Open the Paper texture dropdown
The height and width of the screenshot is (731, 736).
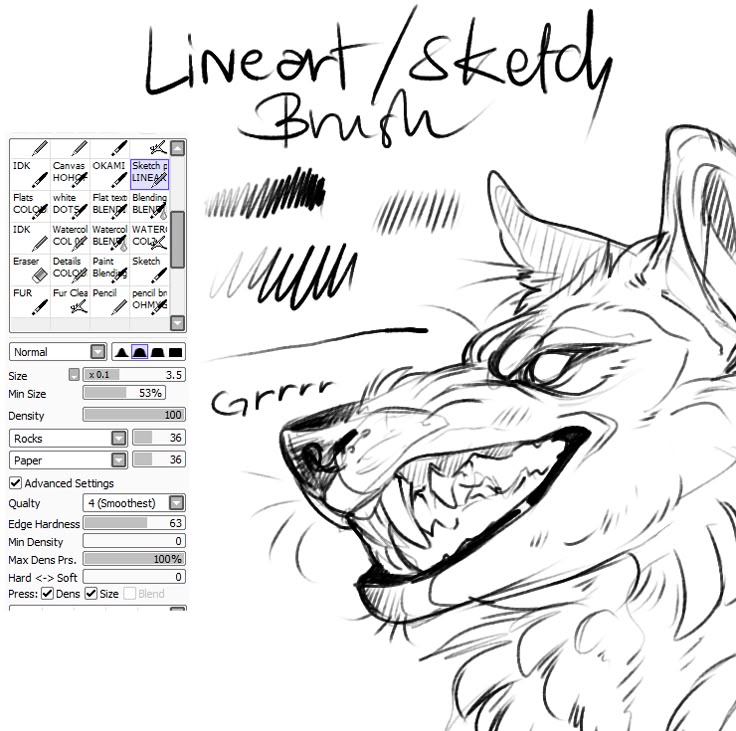(69, 460)
